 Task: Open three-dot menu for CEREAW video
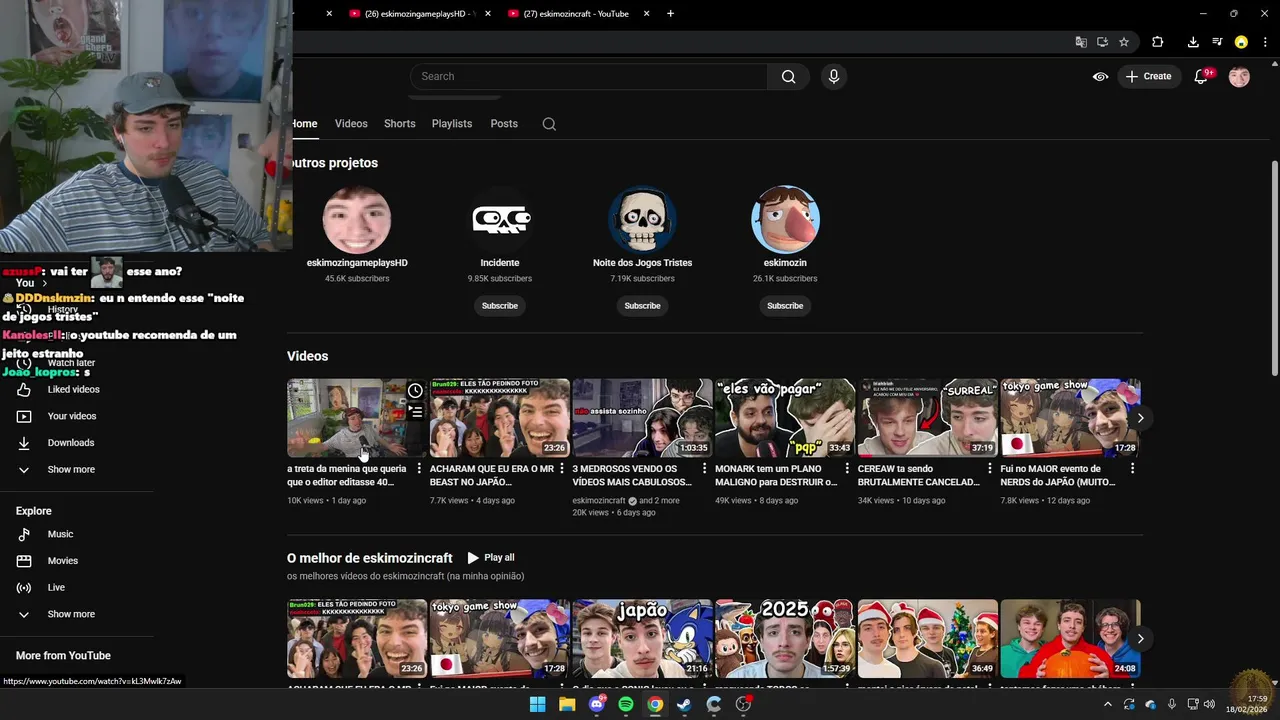(x=990, y=469)
